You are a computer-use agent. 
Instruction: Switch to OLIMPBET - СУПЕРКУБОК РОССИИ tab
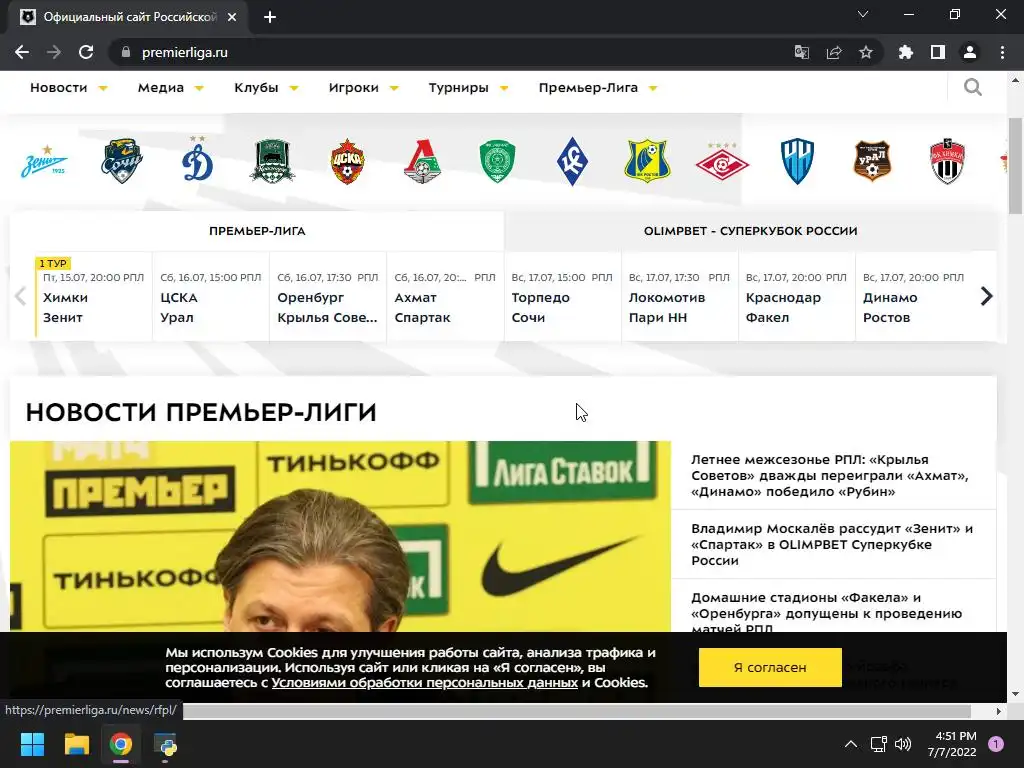750,231
